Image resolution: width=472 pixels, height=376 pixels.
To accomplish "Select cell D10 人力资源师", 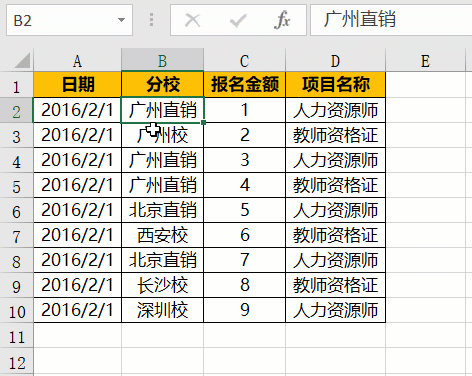I will coord(335,310).
